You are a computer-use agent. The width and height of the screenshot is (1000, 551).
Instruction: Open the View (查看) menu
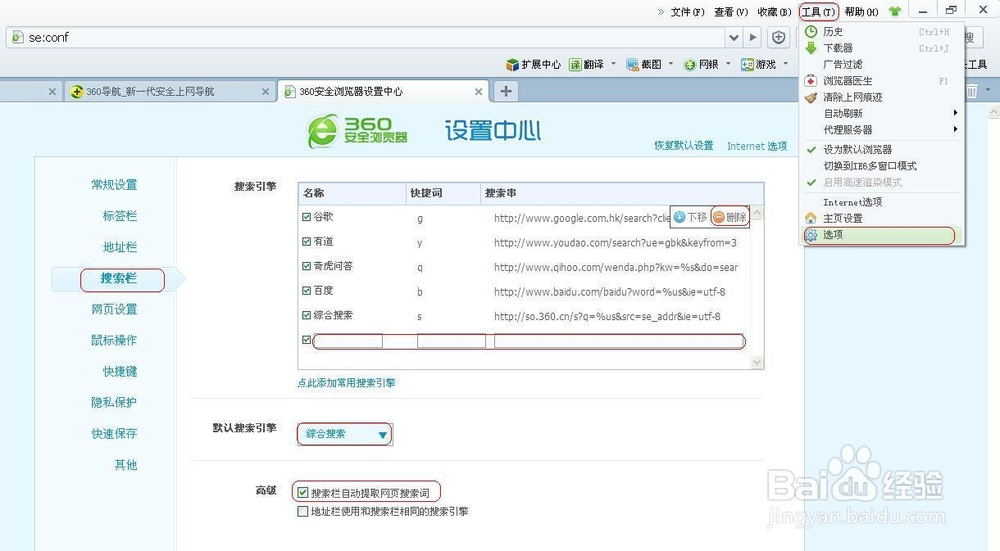coord(731,11)
